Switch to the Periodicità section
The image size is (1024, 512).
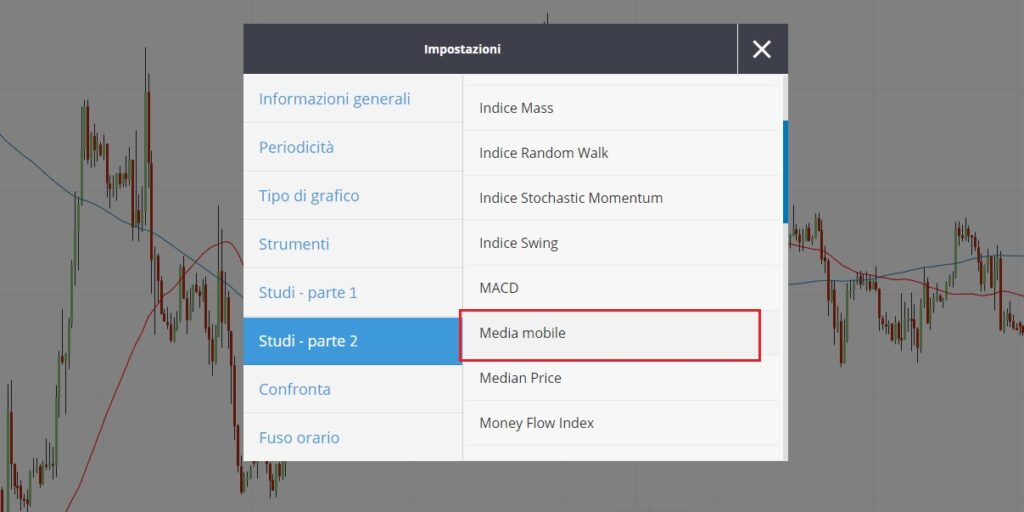point(353,147)
